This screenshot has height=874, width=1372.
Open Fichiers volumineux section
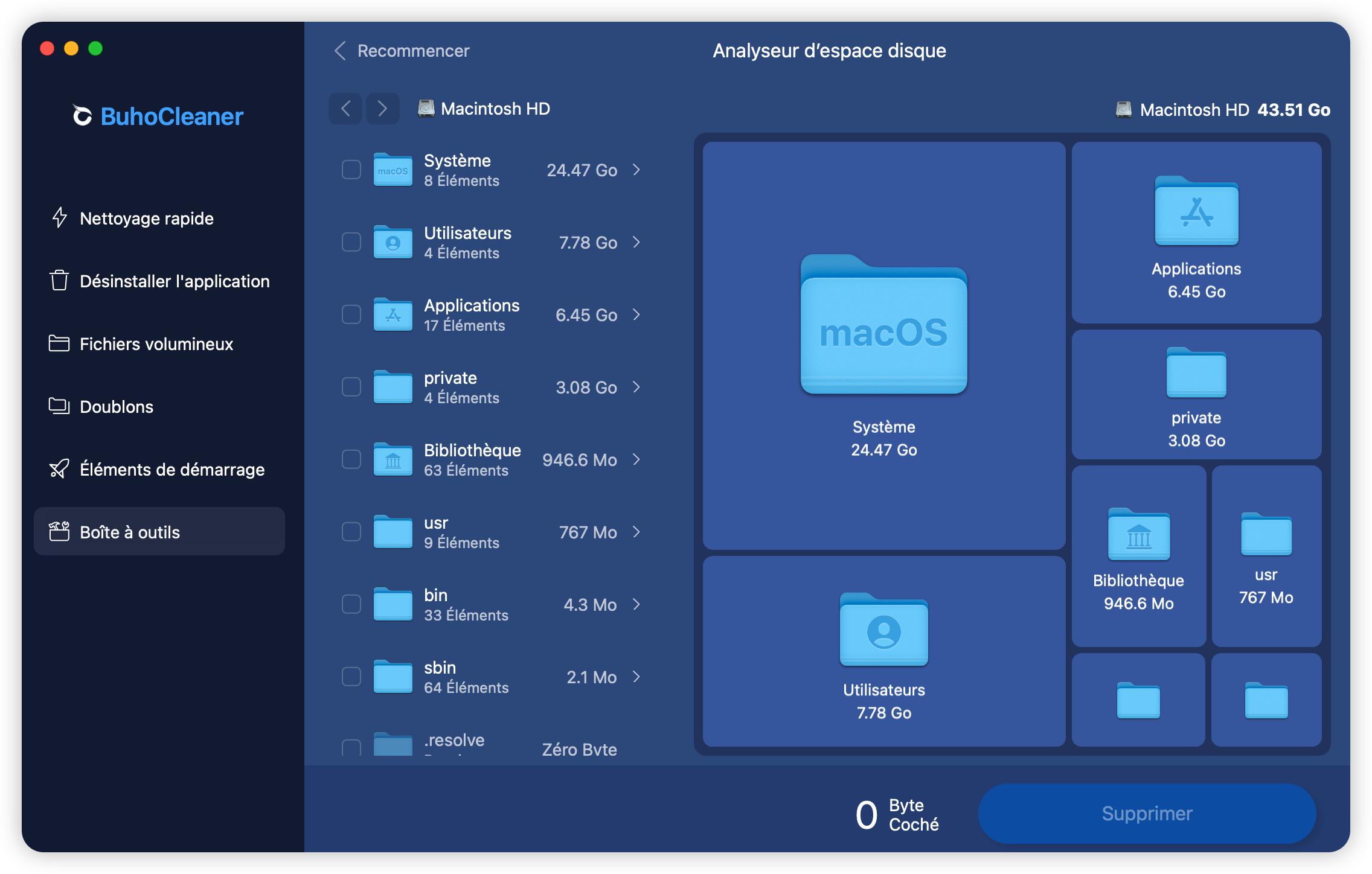[159, 343]
